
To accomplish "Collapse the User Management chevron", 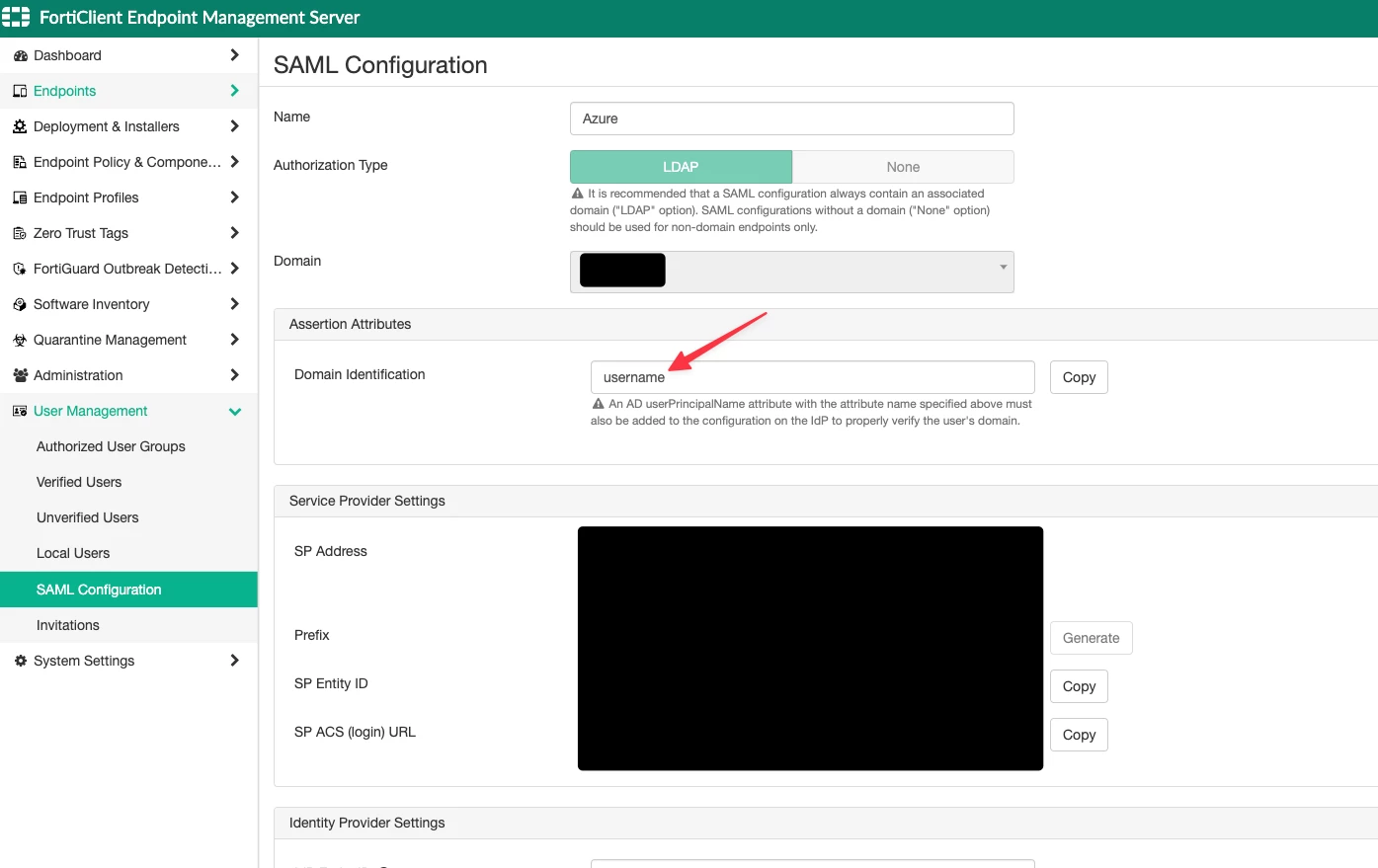I will 235,412.
